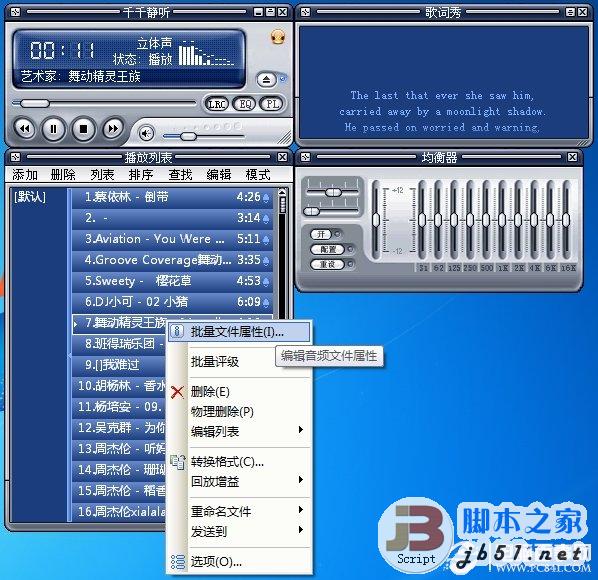598x580 pixels.
Task: Click the 31 Hz band slider
Action: [x=422, y=220]
